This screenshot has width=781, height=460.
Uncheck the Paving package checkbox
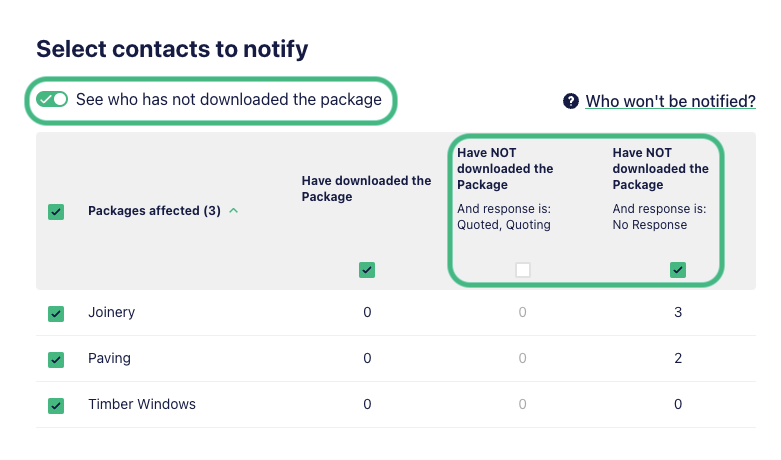tap(56, 359)
